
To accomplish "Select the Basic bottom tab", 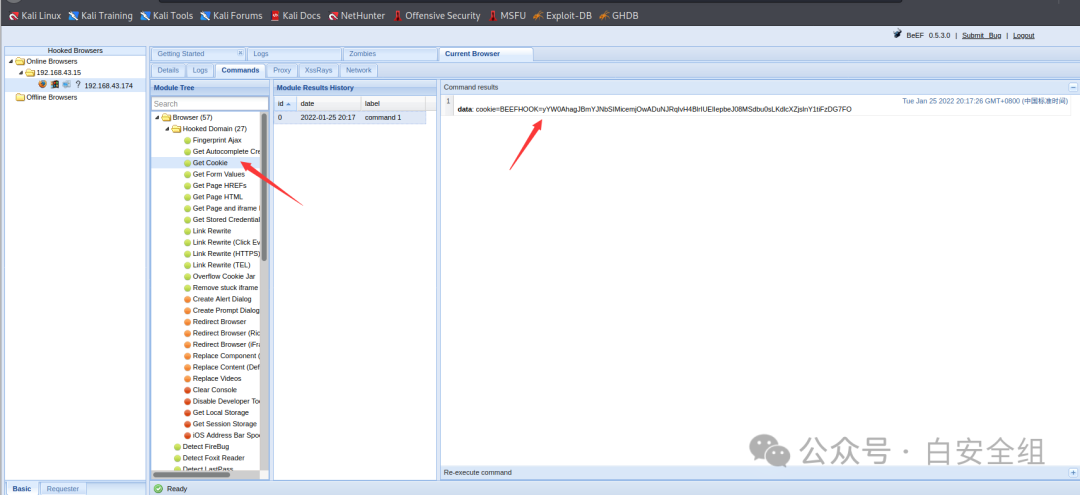I will click(x=21, y=488).
